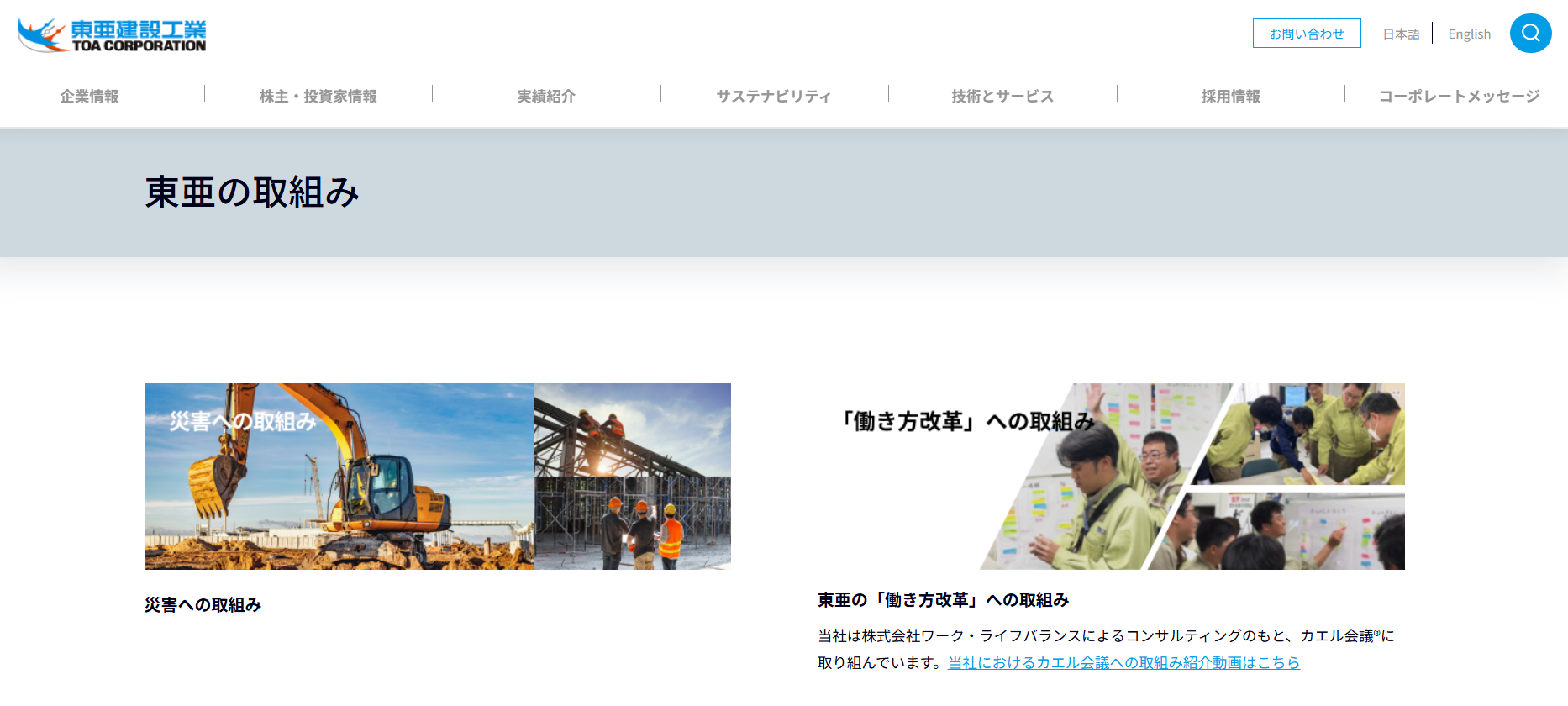The image size is (1568, 706).
Task: Open the カエル会議 取組み紹介動画 link
Action: click(x=1123, y=663)
